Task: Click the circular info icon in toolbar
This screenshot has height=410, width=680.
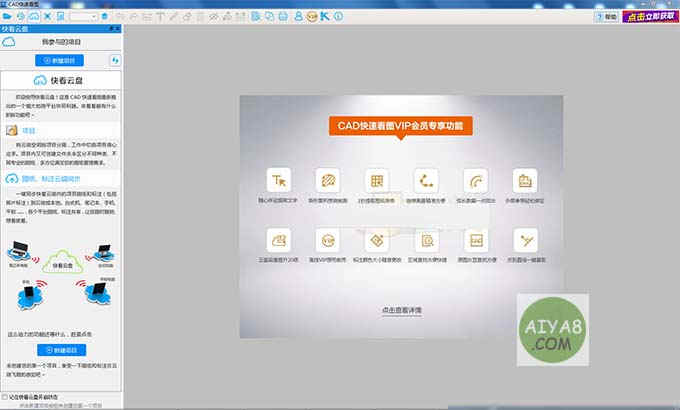Action: [x=338, y=16]
